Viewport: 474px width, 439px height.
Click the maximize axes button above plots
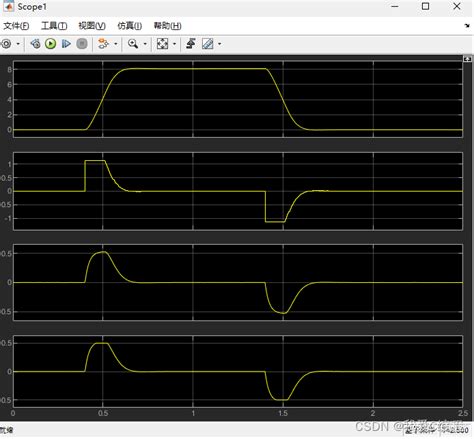(467, 59)
